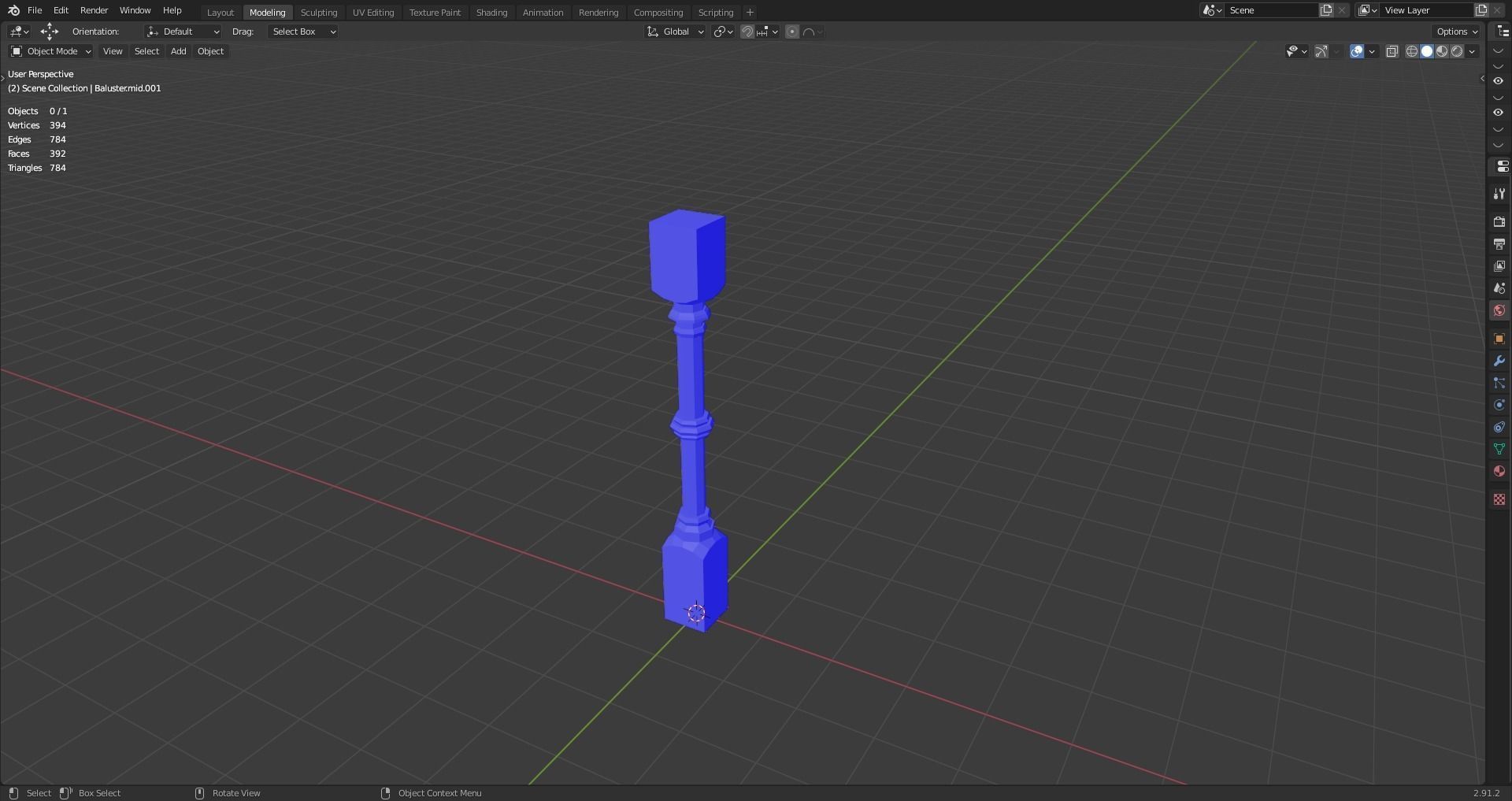Image resolution: width=1512 pixels, height=801 pixels.
Task: Open View Layer properties tab
Action: coord(1499,266)
